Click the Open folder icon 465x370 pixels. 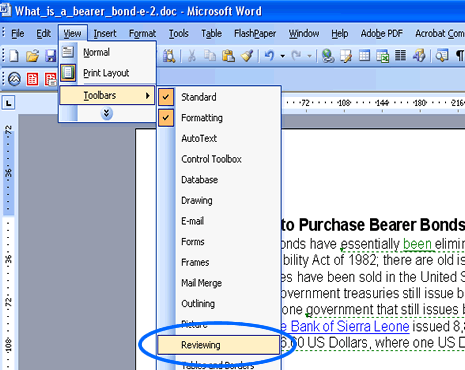33,56
